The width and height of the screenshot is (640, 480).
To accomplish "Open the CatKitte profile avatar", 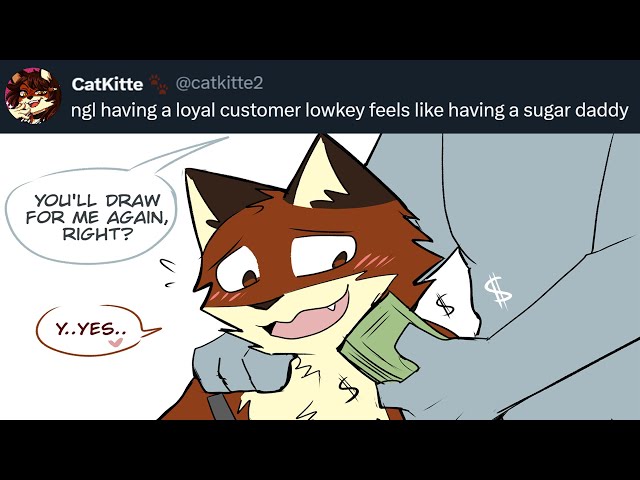I will click(x=33, y=96).
